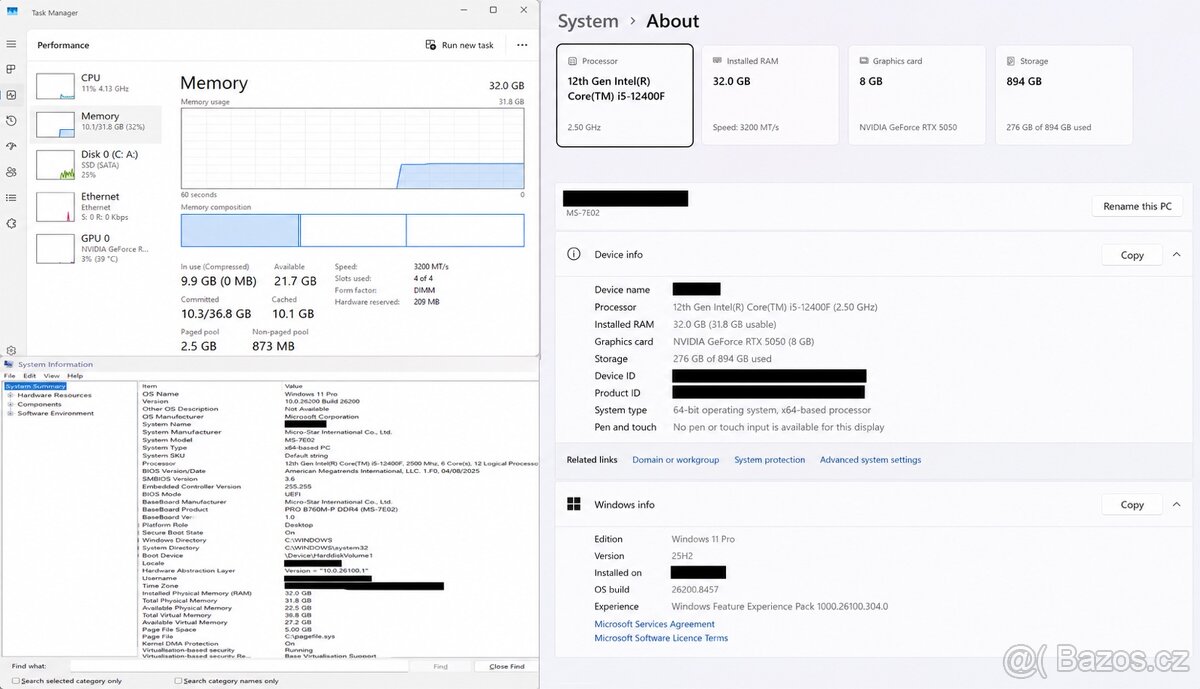This screenshot has width=1200, height=689.
Task: Open App history icon in Task Manager
Action: pos(11,121)
